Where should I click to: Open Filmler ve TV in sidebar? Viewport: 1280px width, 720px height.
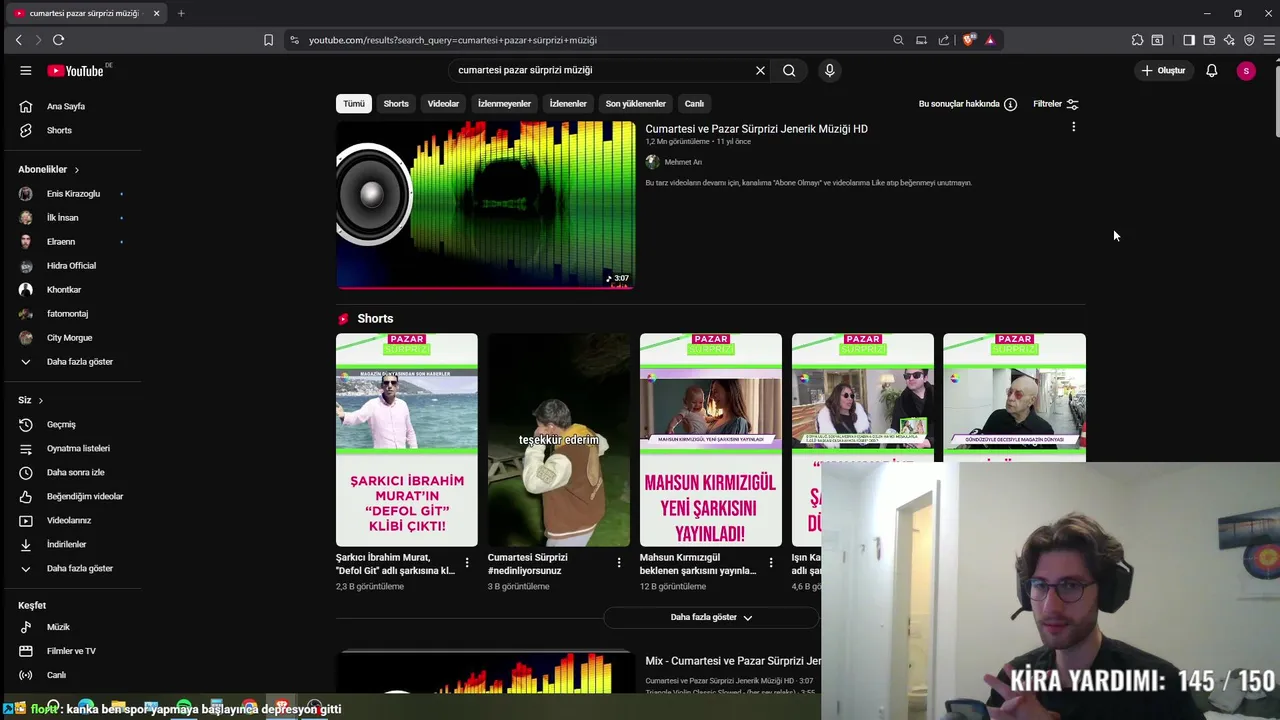click(x=70, y=651)
